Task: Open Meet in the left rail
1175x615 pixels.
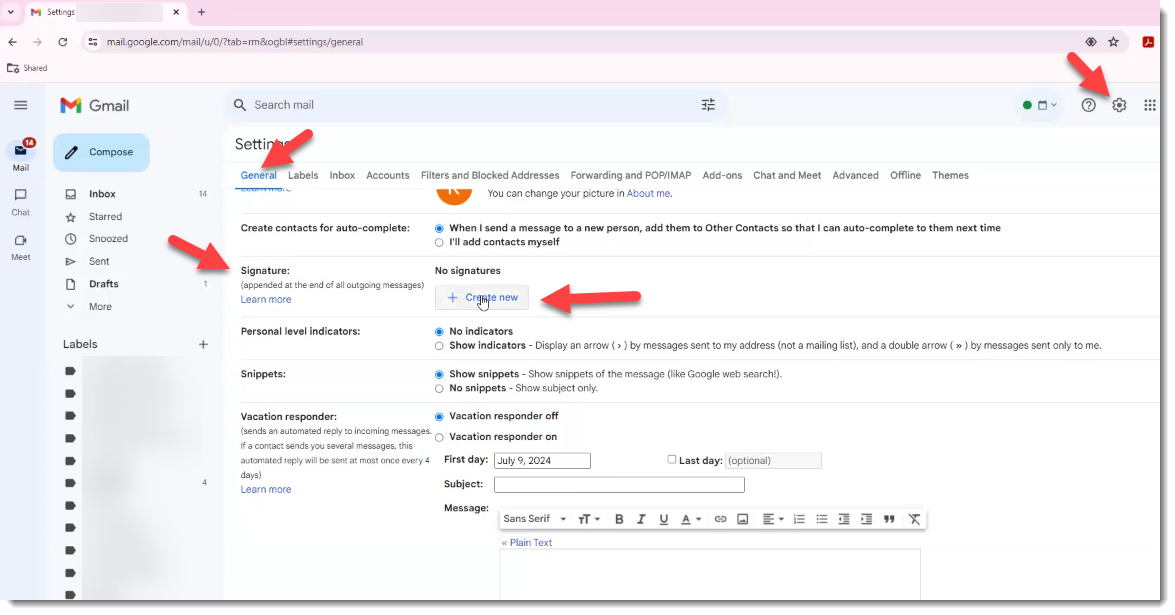Action: 21,247
